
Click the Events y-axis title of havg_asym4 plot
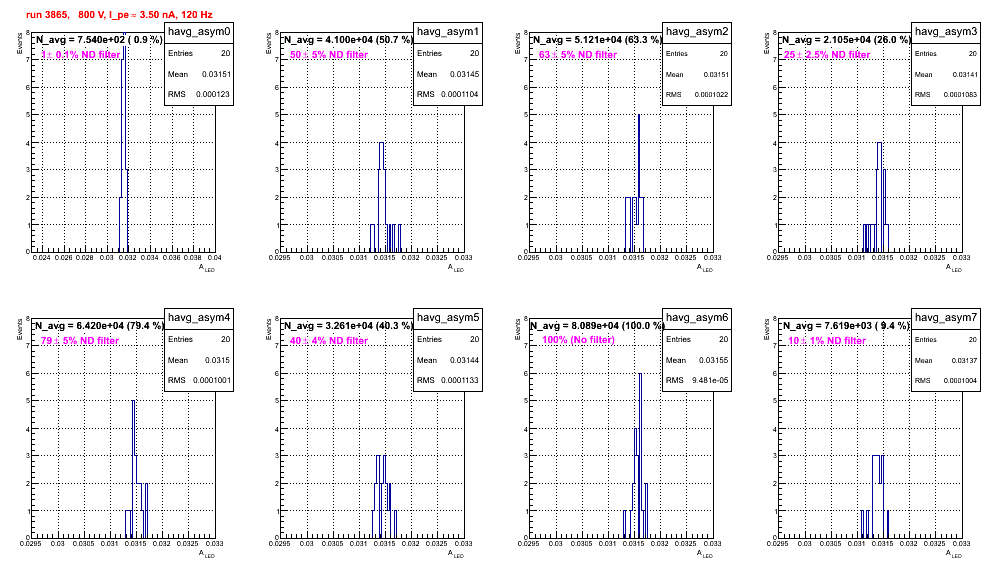pyautogui.click(x=19, y=328)
